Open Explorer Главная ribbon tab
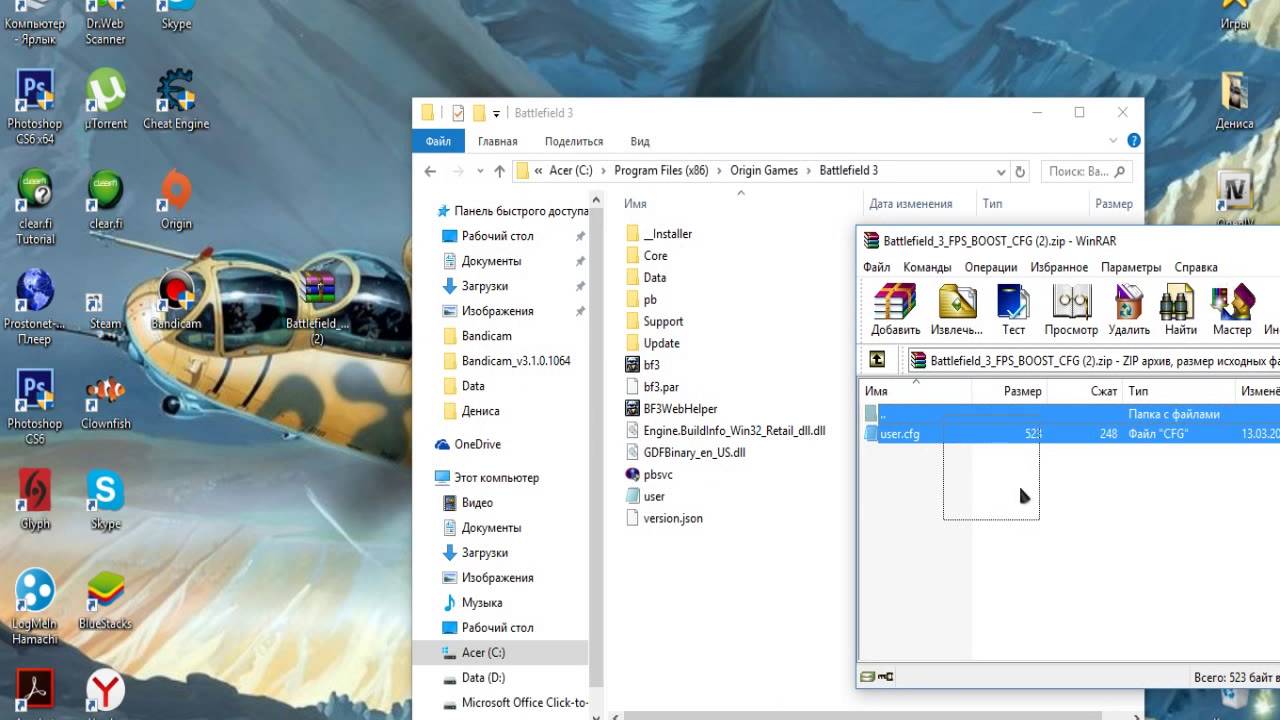The image size is (1280, 720). click(x=497, y=141)
